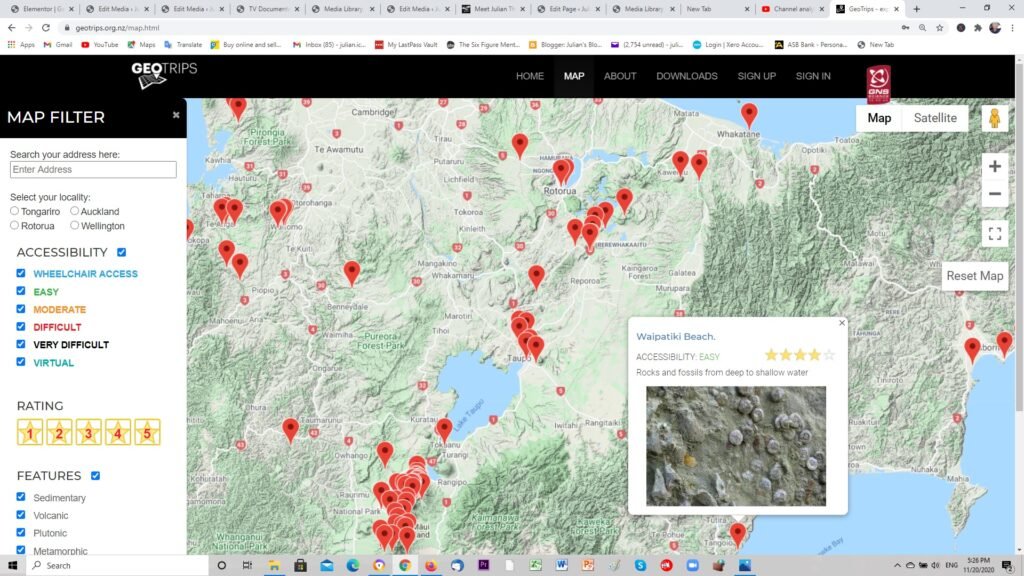This screenshot has height=576, width=1024.
Task: Close the Map Filter panel
Action: [x=176, y=115]
